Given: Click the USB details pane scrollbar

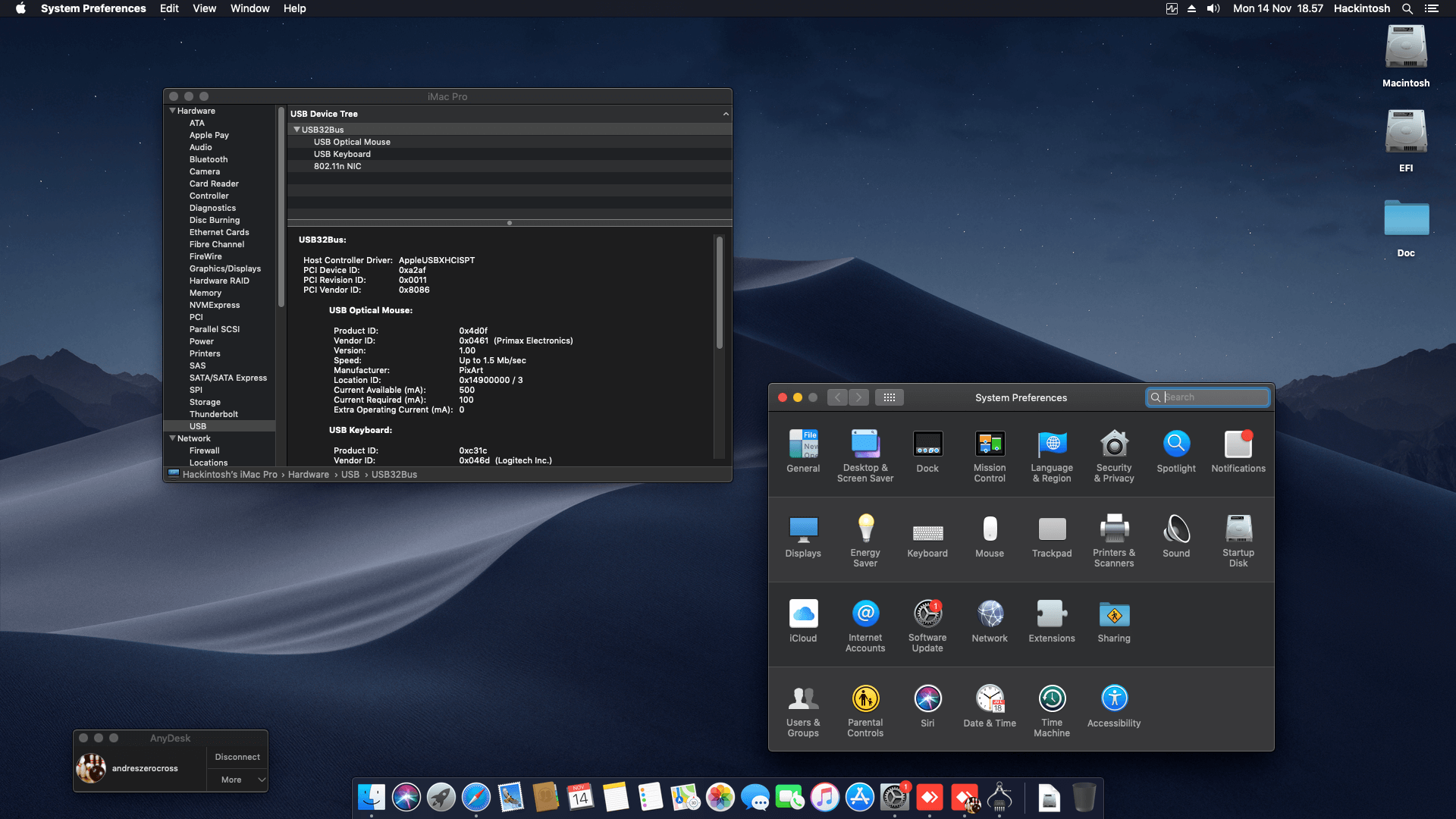Looking at the screenshot, I should tap(719, 293).
